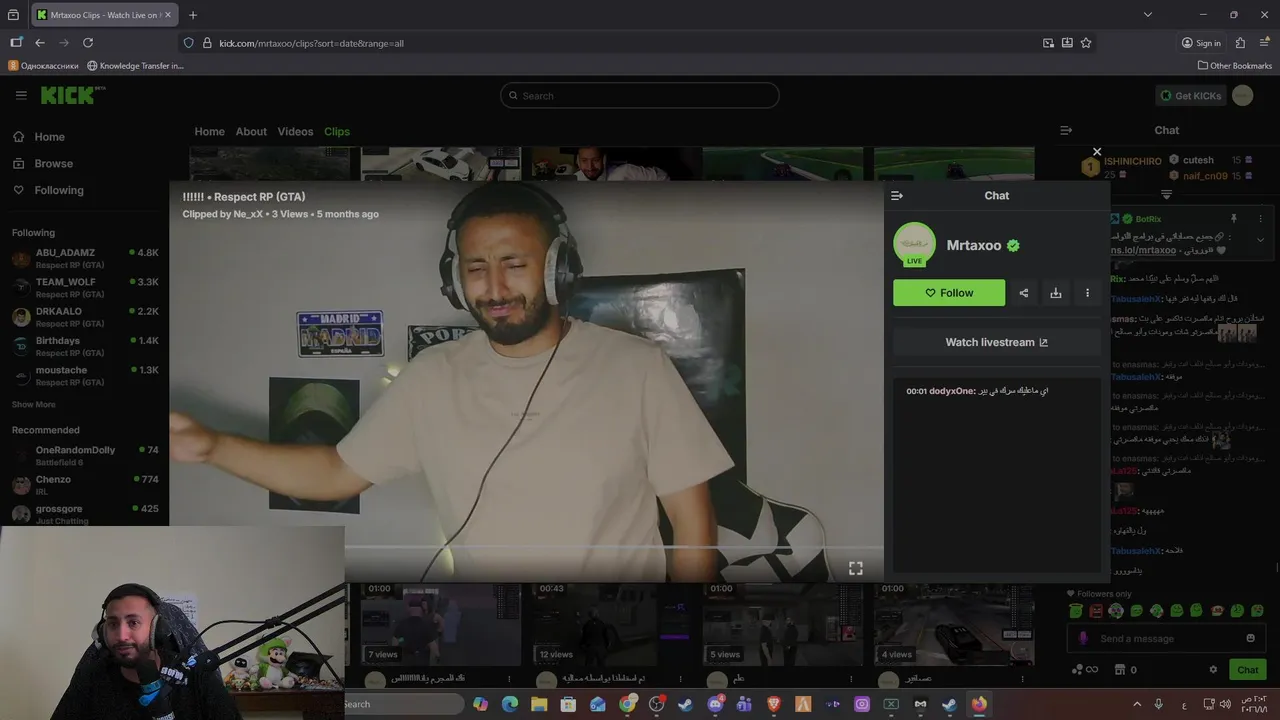Collapse the background page Chat sidebar
This screenshot has height=720, width=1280.
coord(1066,130)
